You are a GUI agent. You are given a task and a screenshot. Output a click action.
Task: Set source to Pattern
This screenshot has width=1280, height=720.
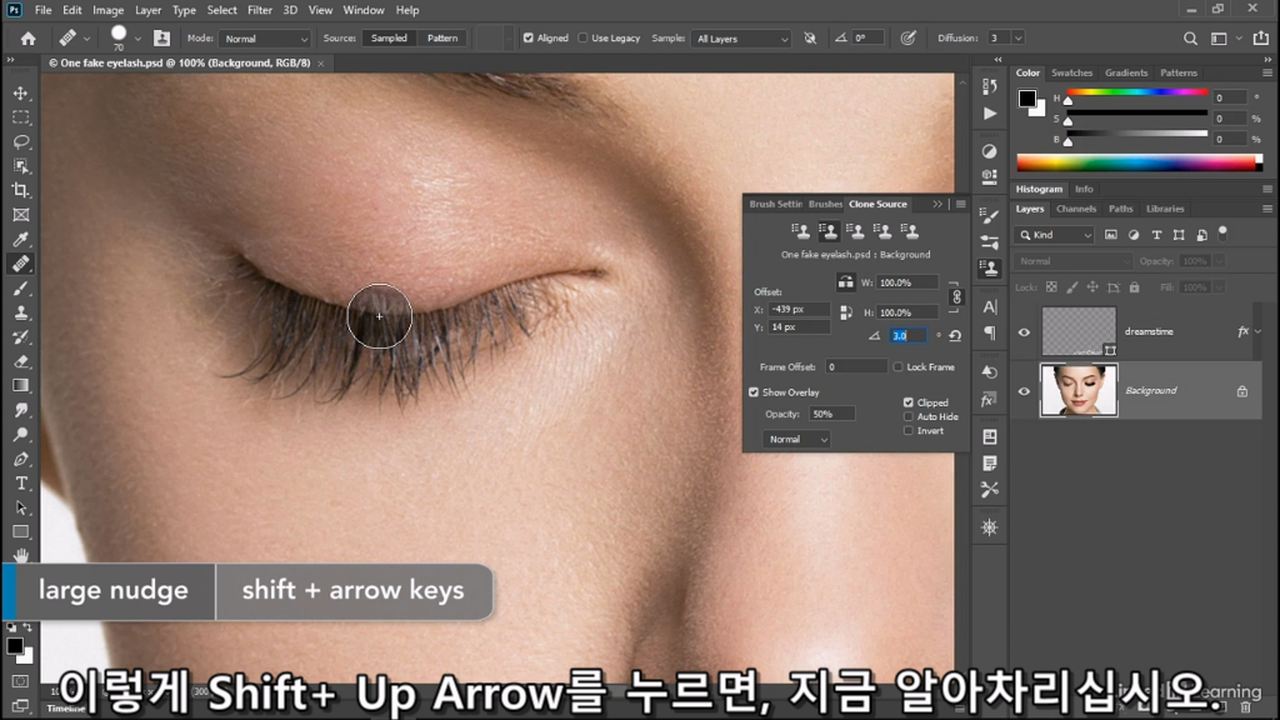442,38
